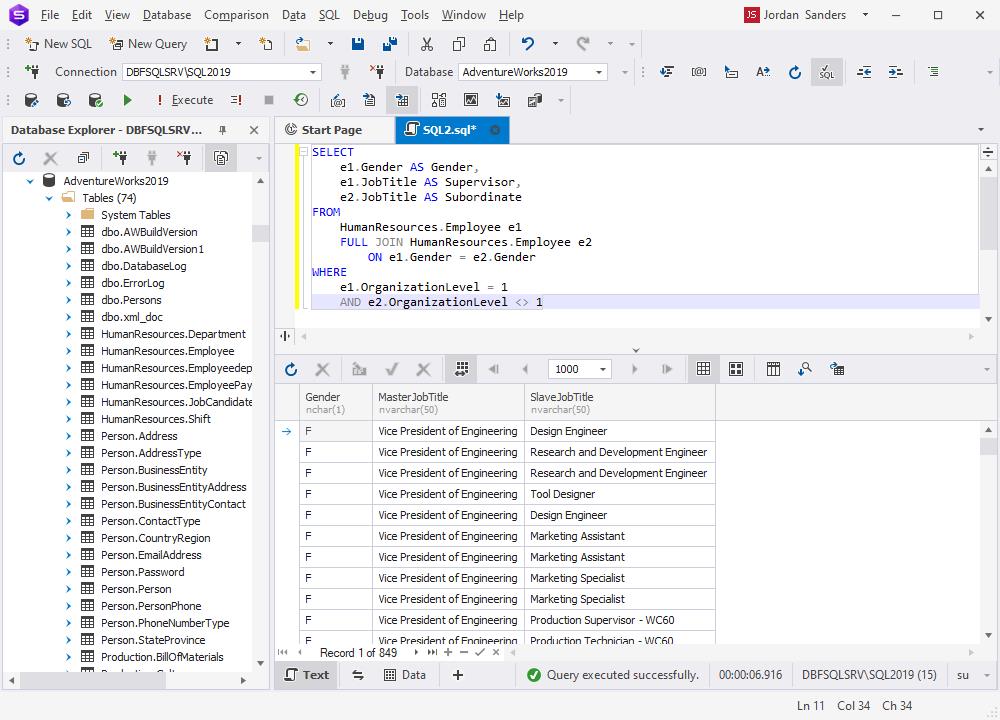Viewport: 1000px width, 720px height.
Task: Click the New Query button
Action: [x=148, y=44]
